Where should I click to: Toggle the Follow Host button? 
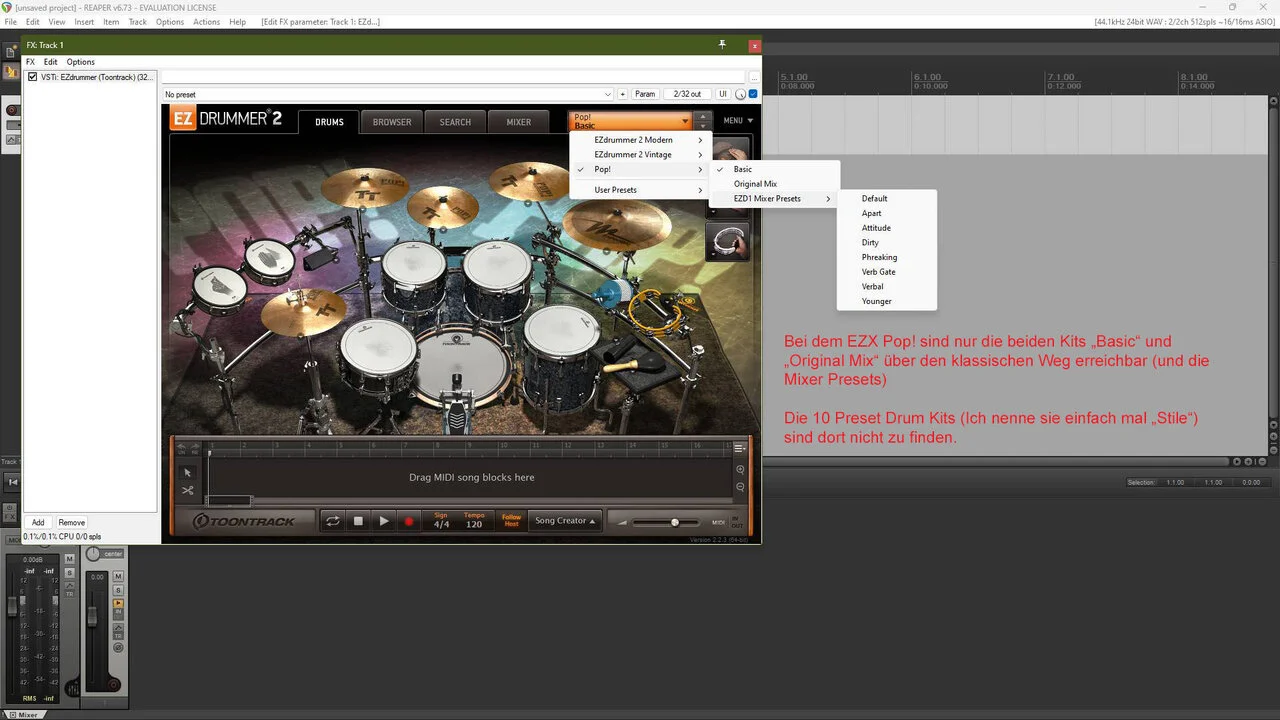511,521
